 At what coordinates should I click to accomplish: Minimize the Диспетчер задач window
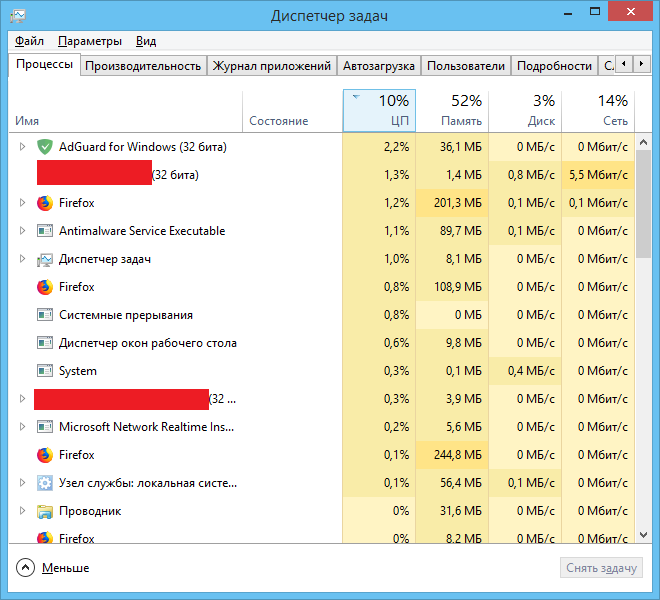[568, 13]
